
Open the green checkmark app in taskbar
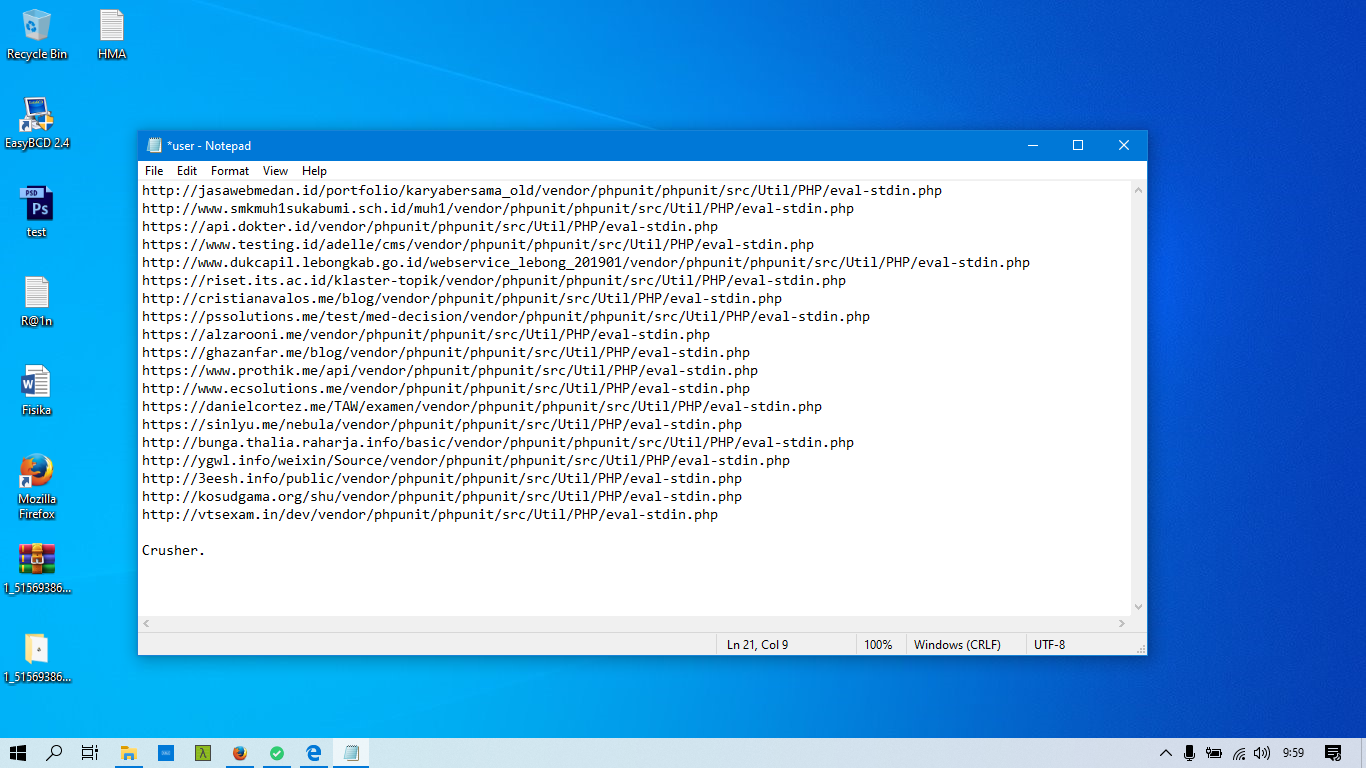coord(277,753)
